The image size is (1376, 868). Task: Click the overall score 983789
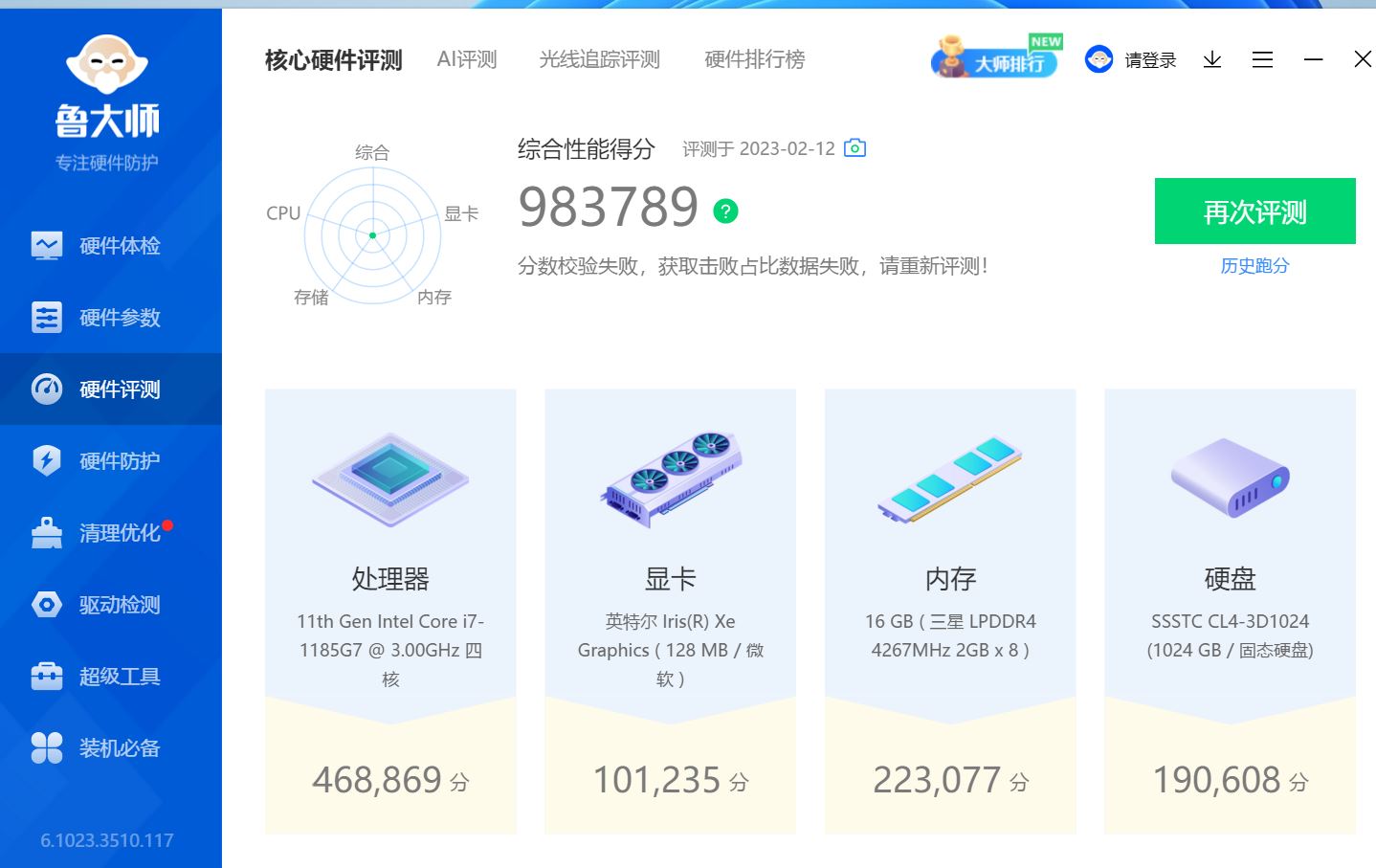click(x=609, y=207)
